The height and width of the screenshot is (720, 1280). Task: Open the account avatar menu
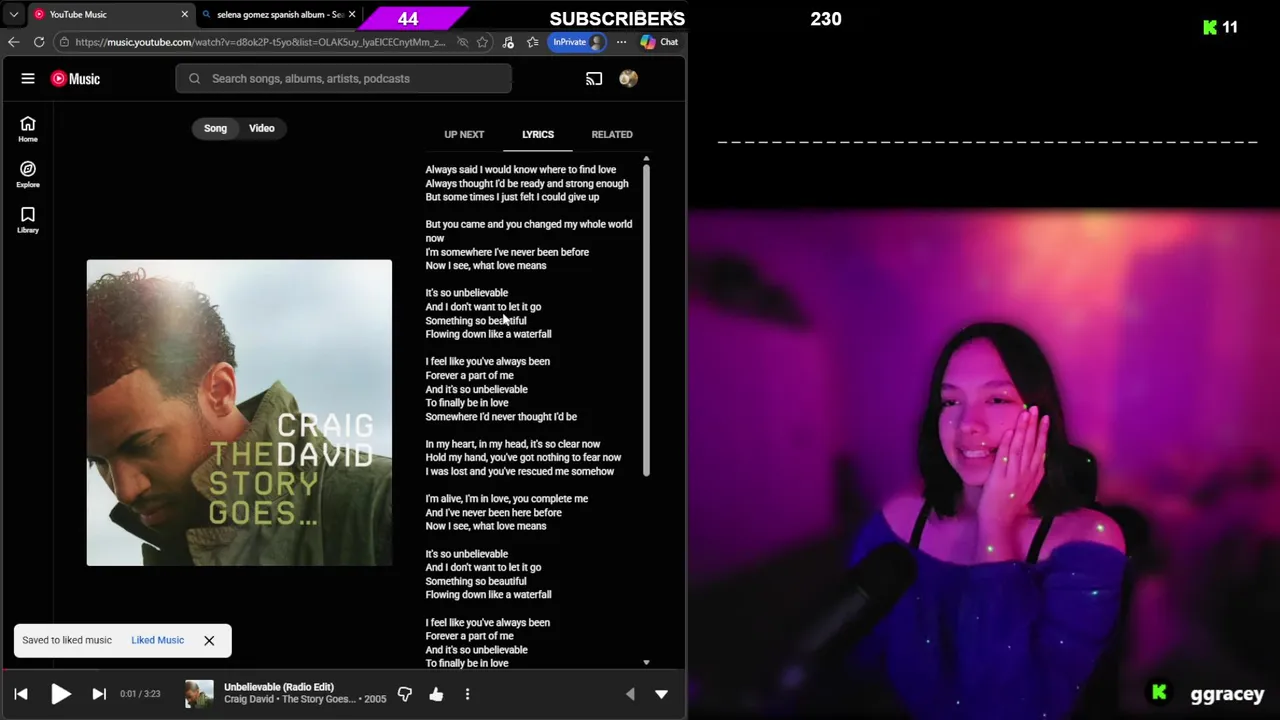(628, 78)
